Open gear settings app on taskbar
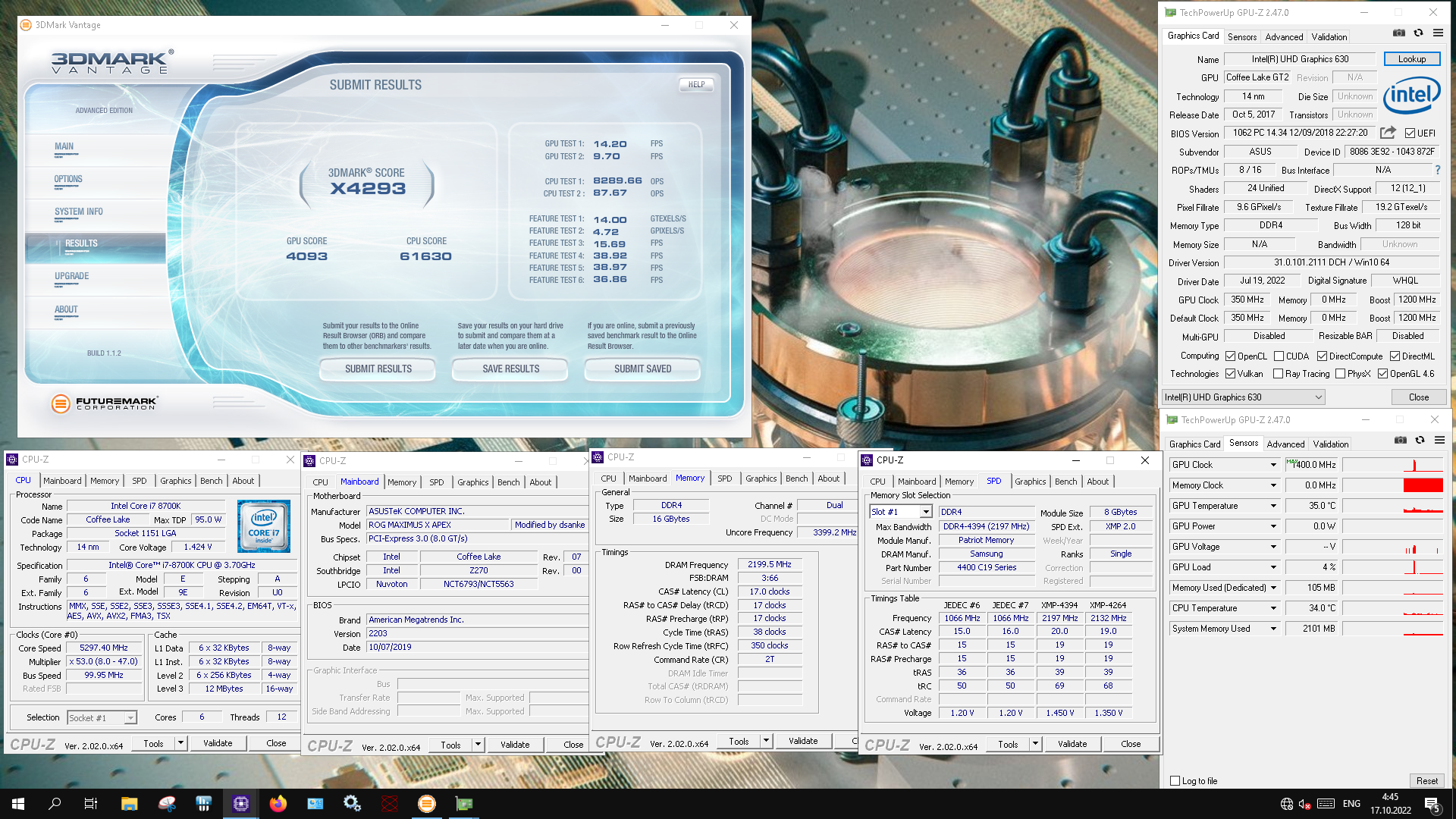Viewport: 1456px width, 819px height. 352,804
